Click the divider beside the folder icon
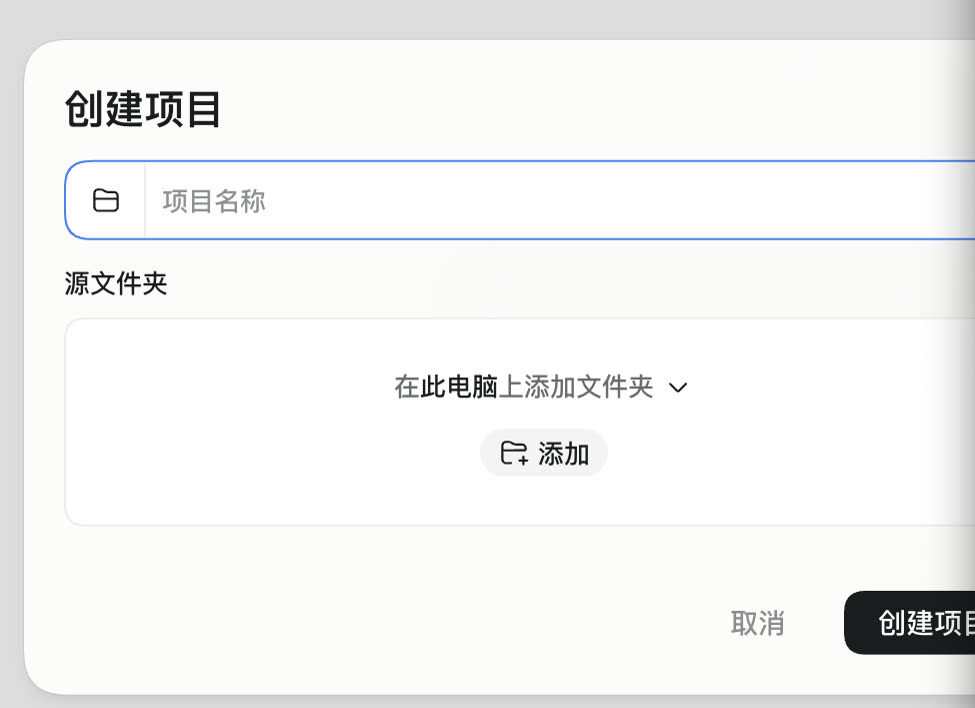The width and height of the screenshot is (975, 708). point(145,200)
